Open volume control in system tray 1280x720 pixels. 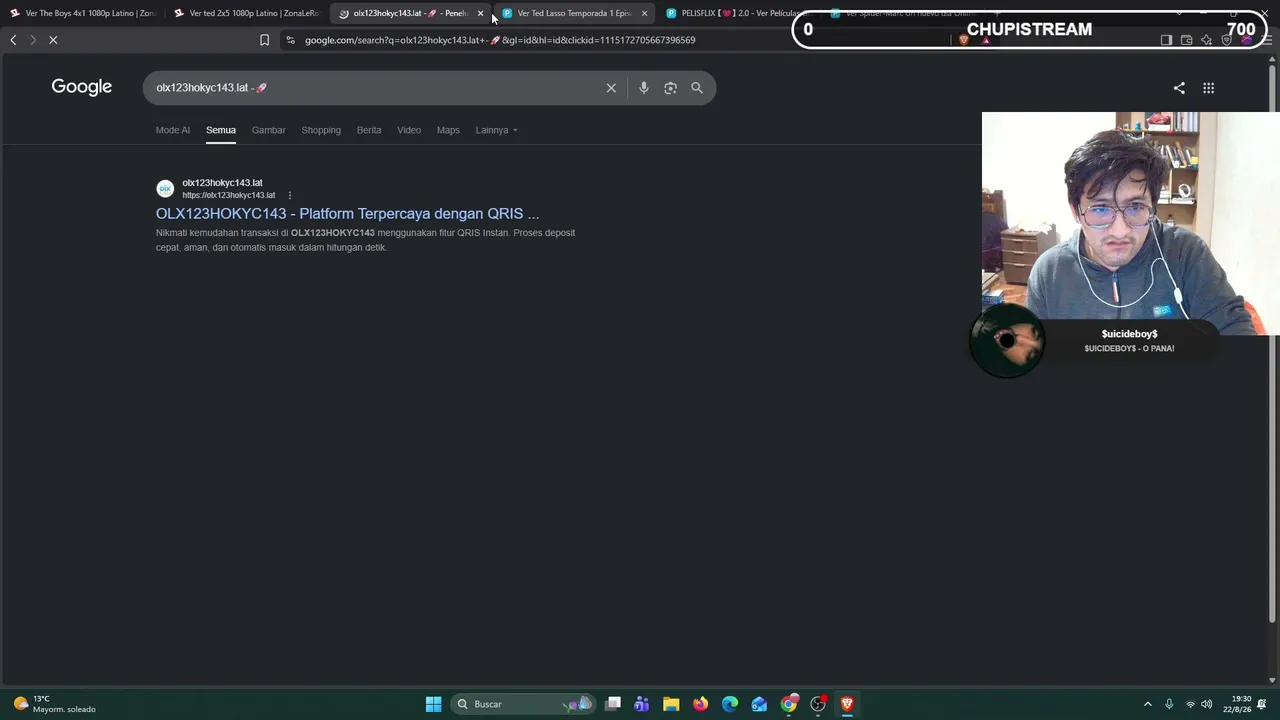1206,704
